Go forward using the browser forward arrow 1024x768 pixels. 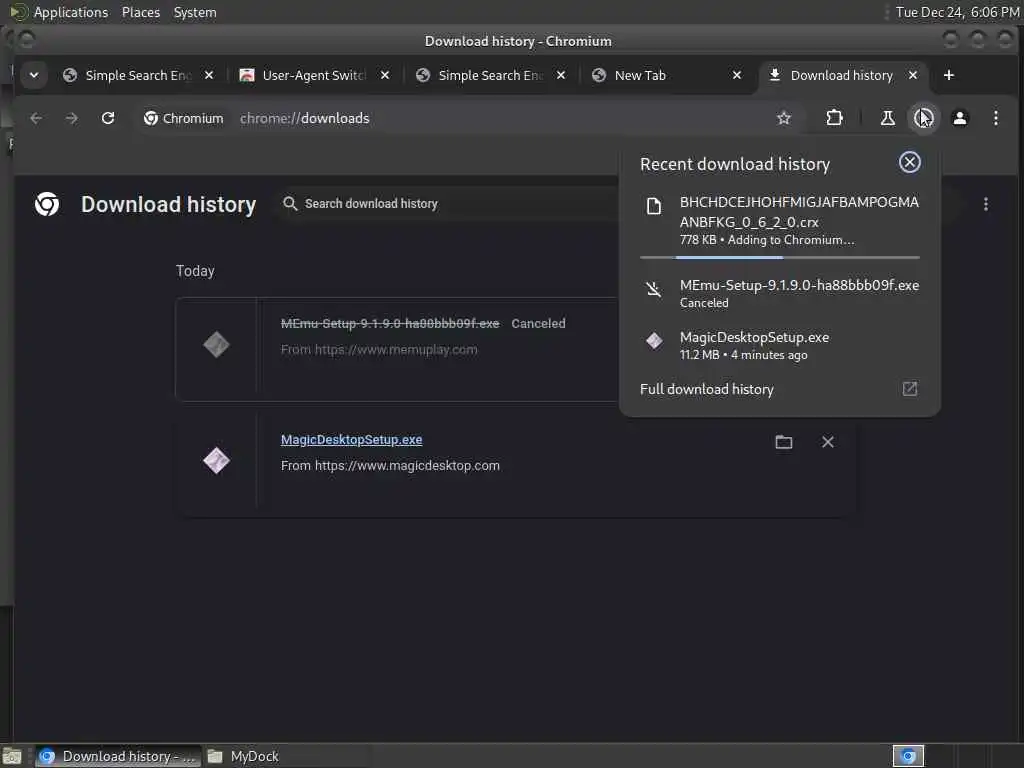coord(72,118)
